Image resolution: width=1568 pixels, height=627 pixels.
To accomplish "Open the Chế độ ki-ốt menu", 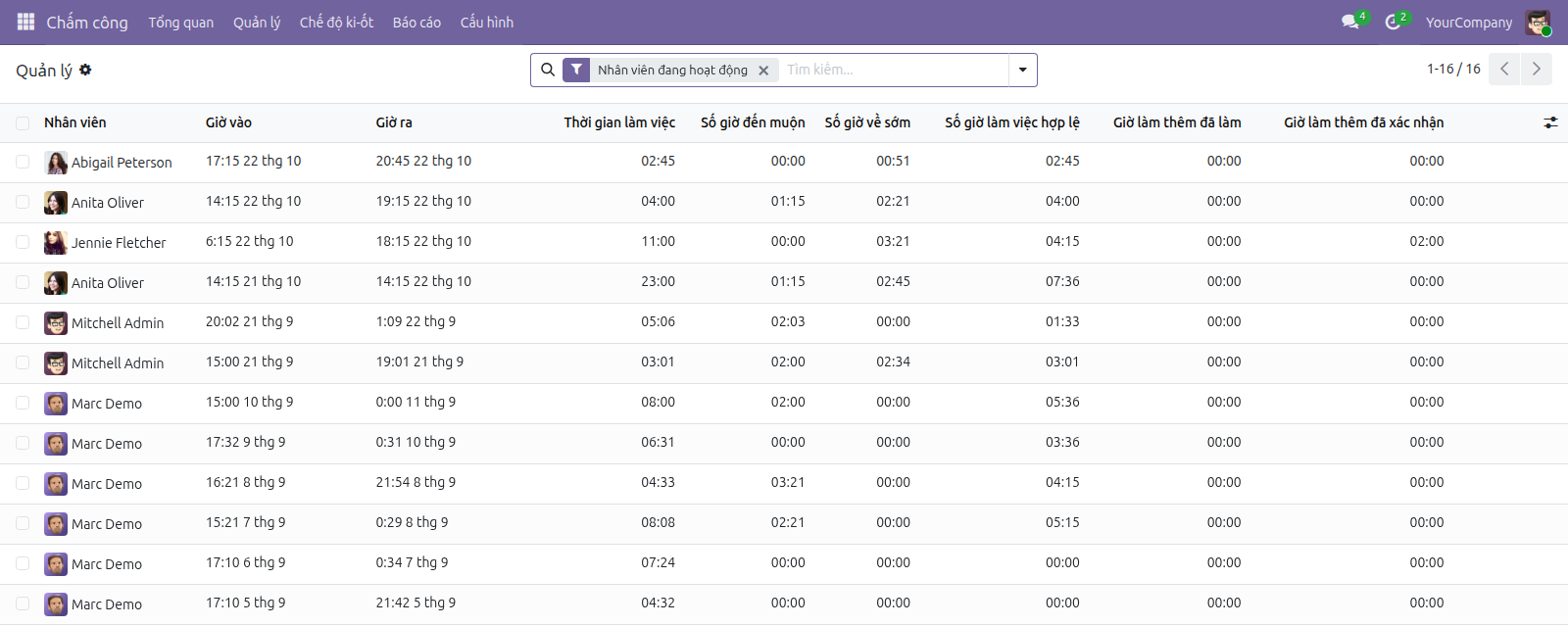I will [336, 22].
